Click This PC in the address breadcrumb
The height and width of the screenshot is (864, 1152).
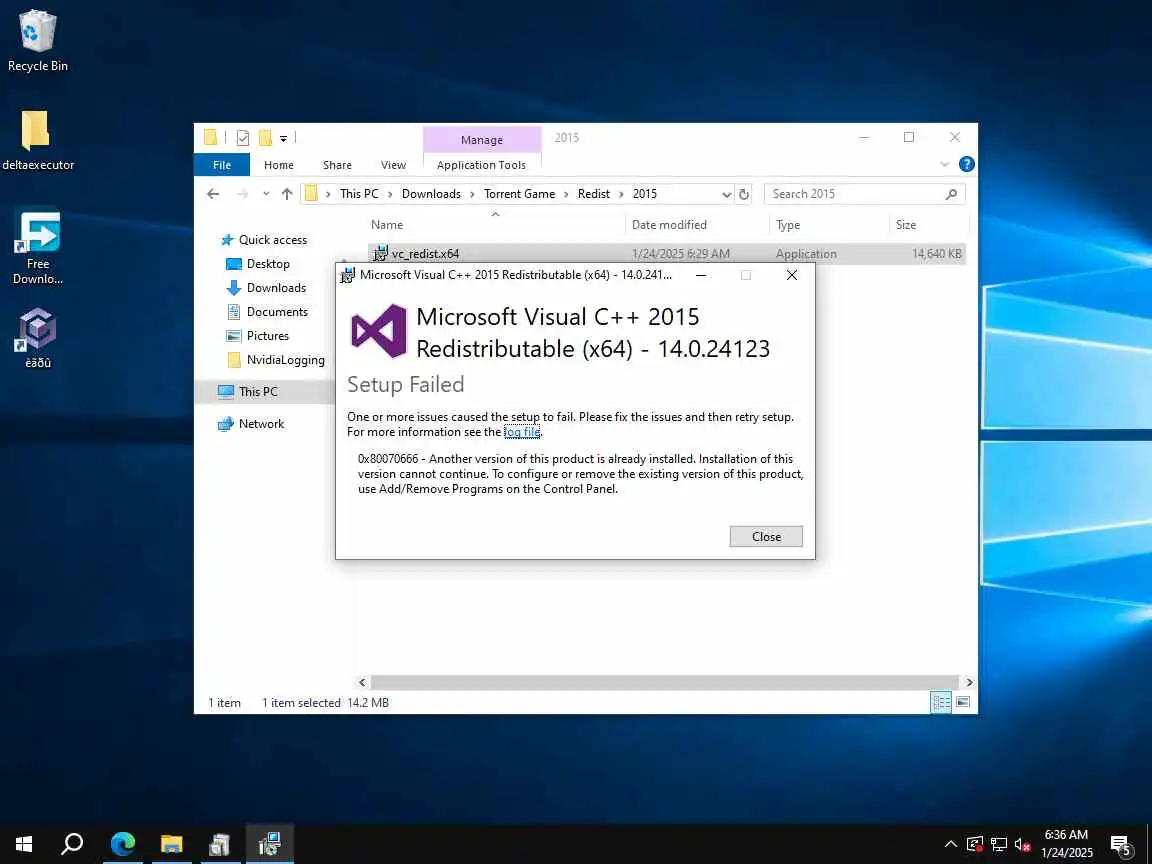(x=359, y=194)
